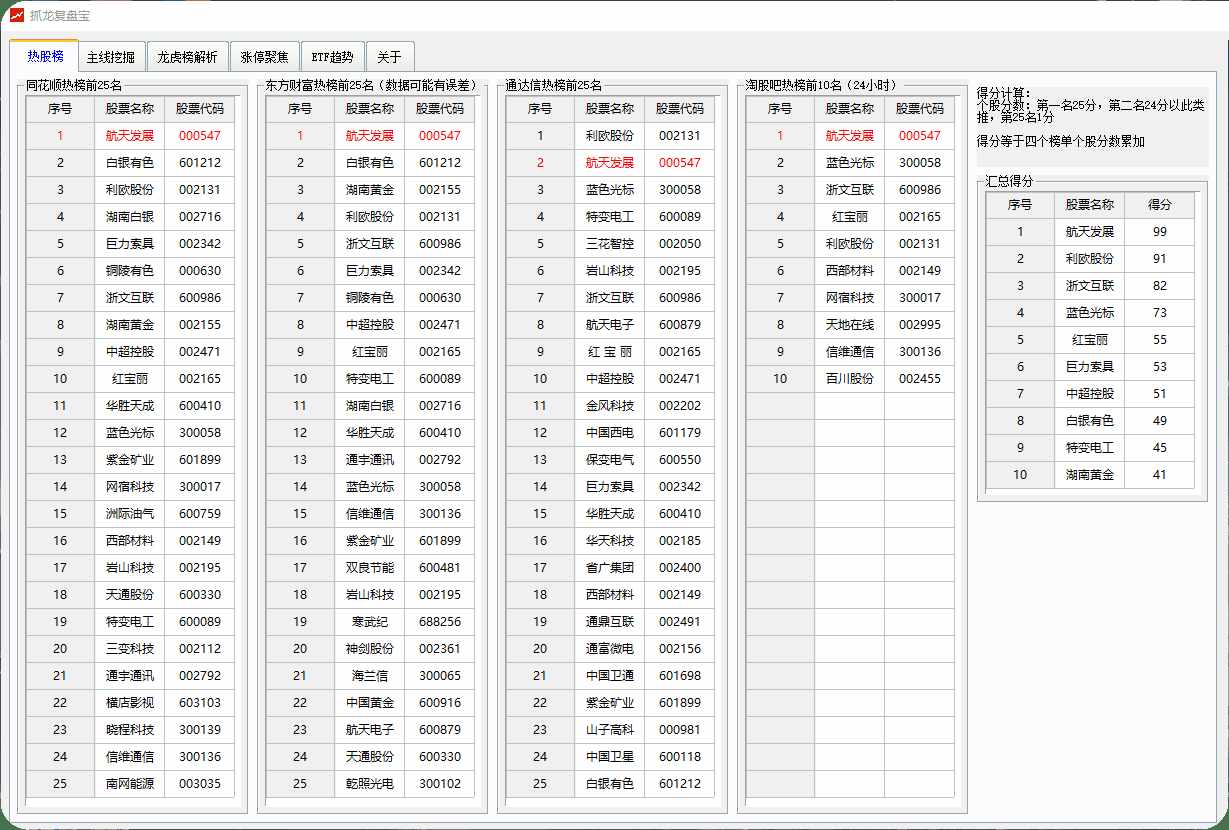The width and height of the screenshot is (1229, 830).
Task: Select 湖南黄金 row in 汇总得分 table
Action: [x=1089, y=475]
